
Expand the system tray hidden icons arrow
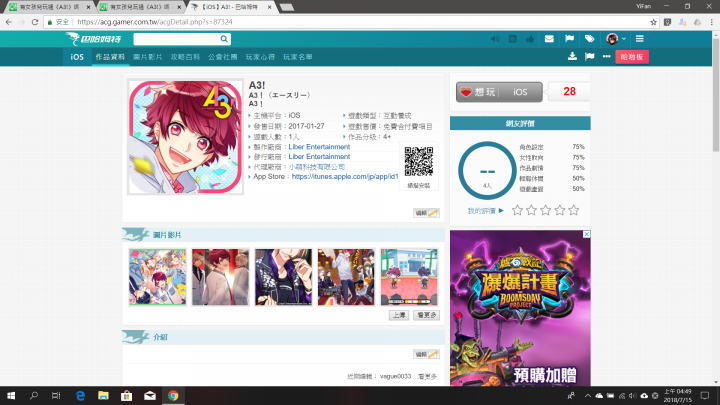point(588,395)
